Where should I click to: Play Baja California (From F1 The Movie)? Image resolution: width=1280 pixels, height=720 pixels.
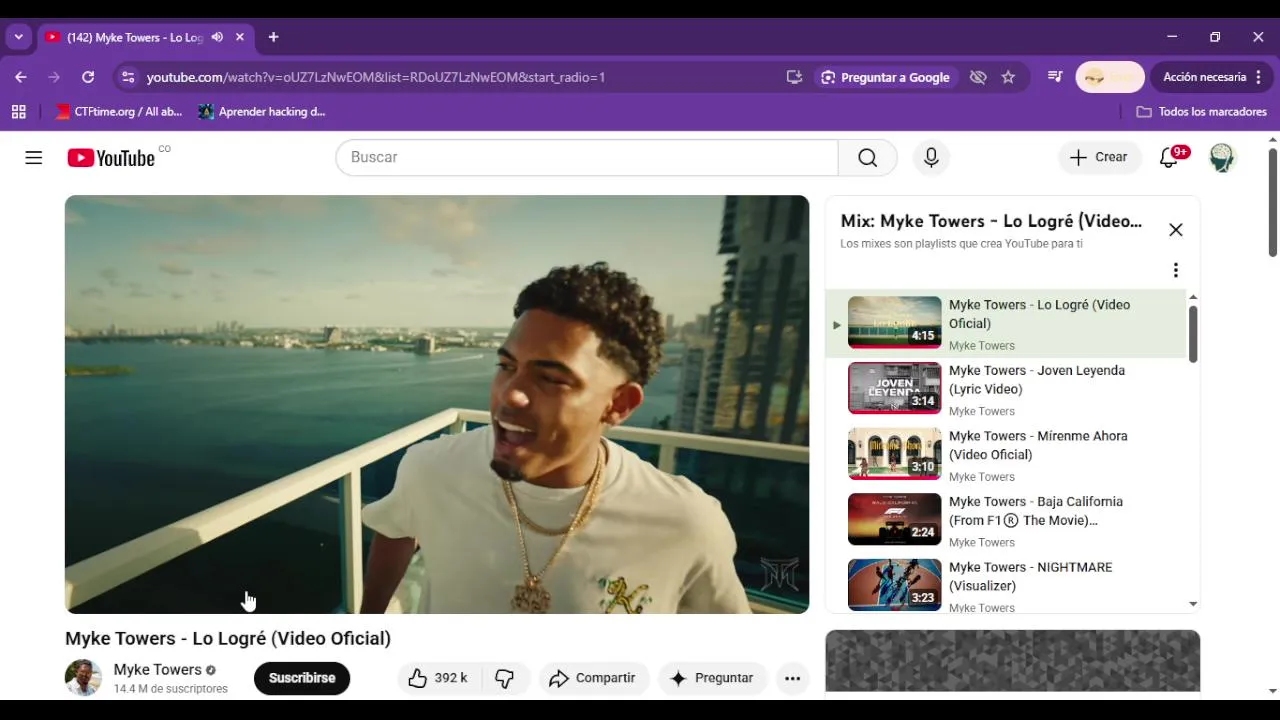1006,520
